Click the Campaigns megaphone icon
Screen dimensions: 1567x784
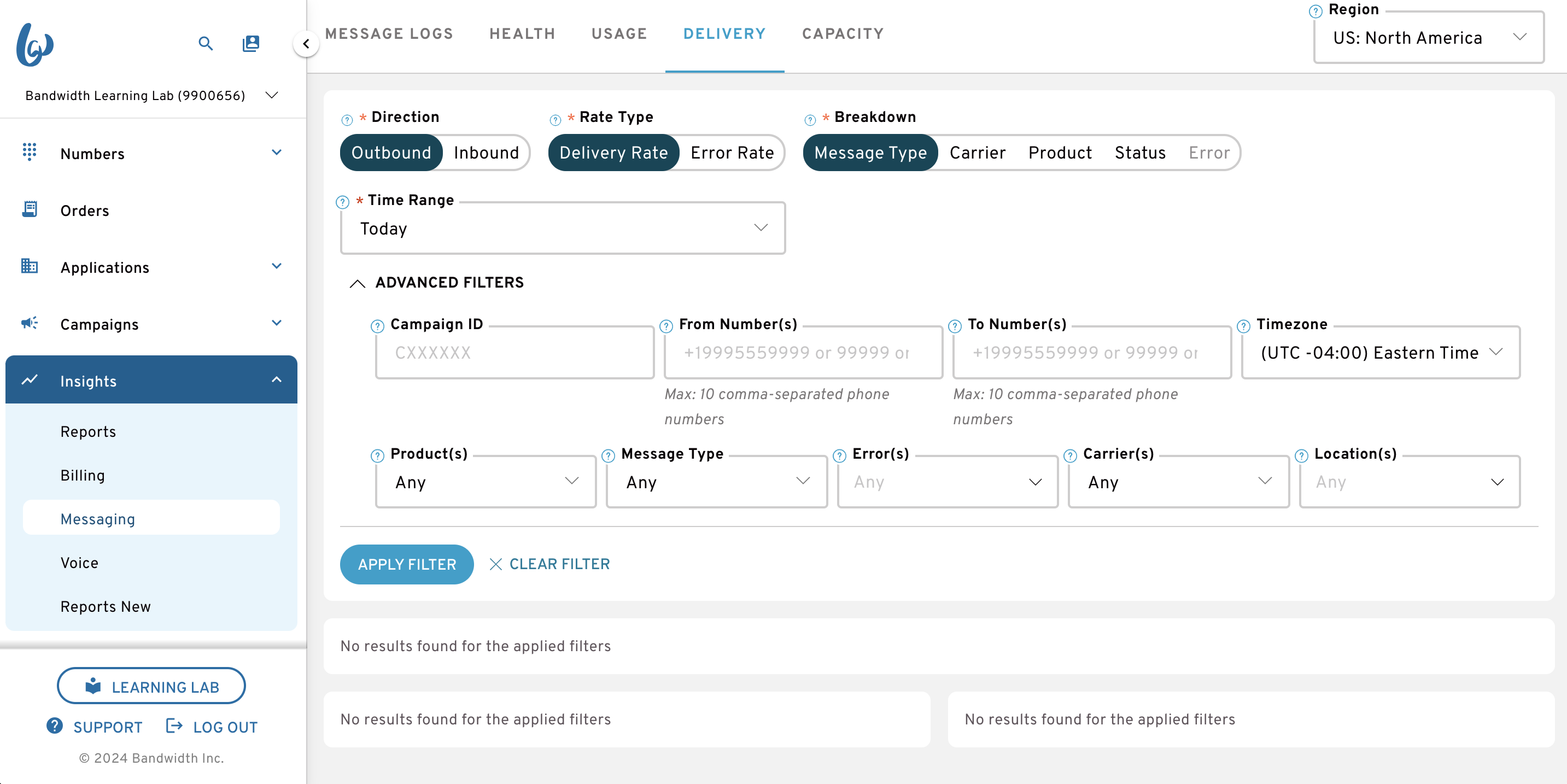tap(29, 323)
